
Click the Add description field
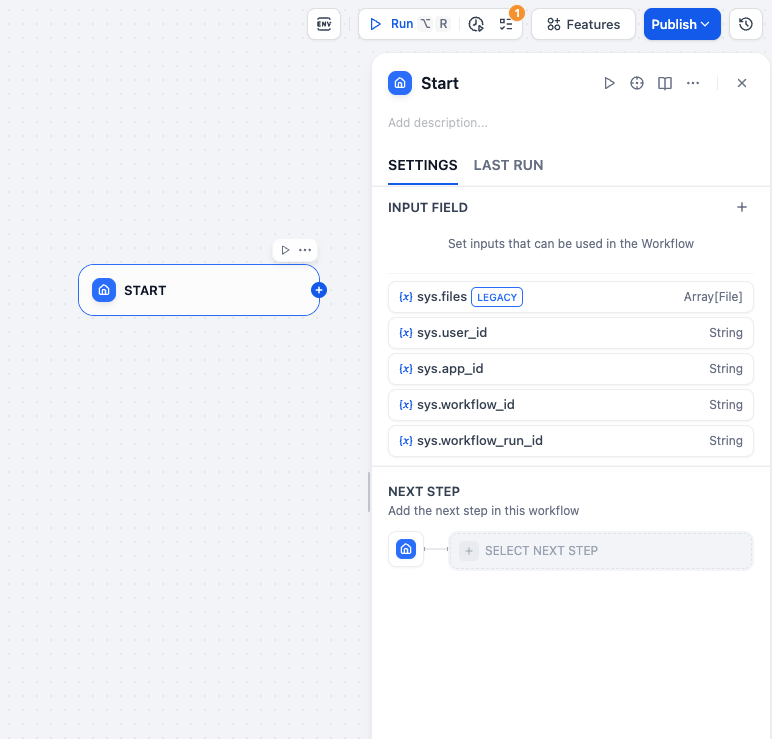[x=438, y=123]
